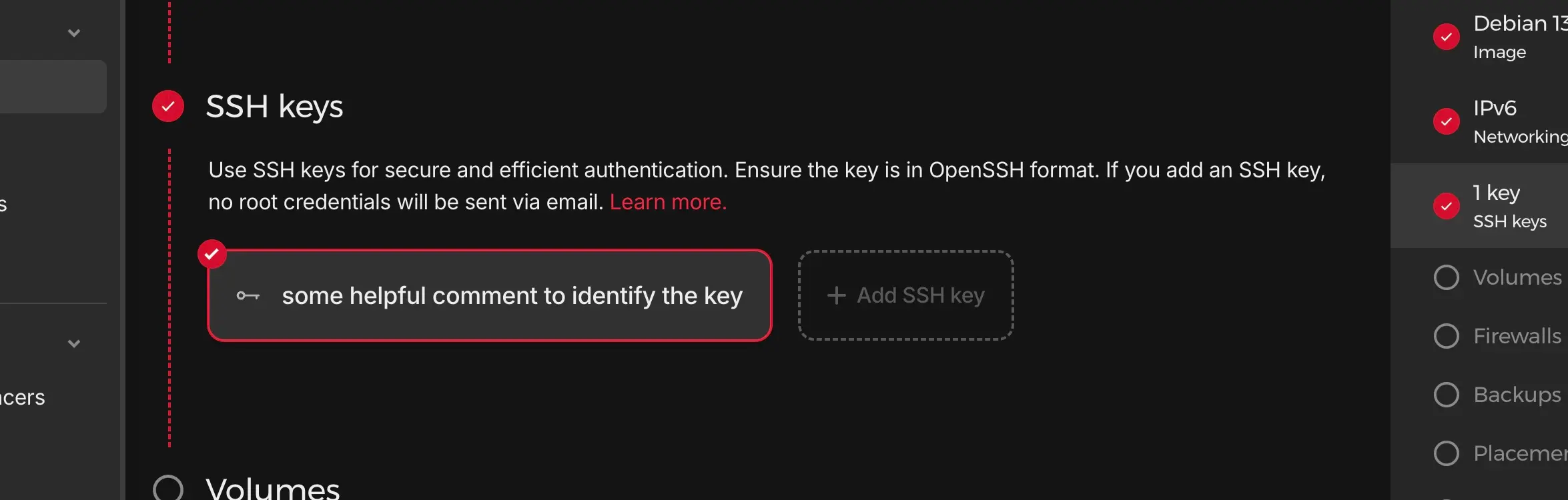This screenshot has width=1568, height=500.
Task: Select the Firewalls step radio circle
Action: pos(1447,336)
